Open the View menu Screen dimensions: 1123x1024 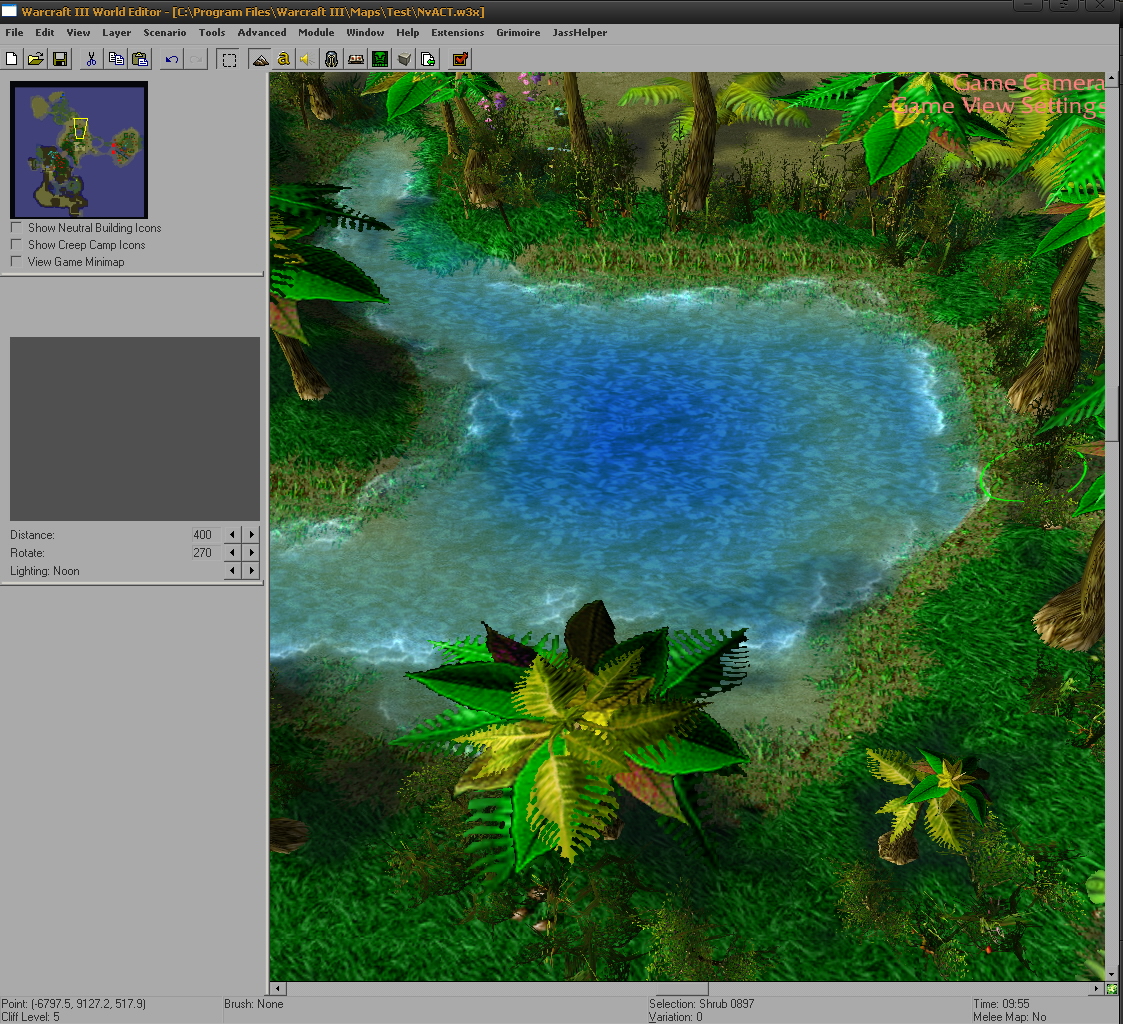[x=78, y=32]
